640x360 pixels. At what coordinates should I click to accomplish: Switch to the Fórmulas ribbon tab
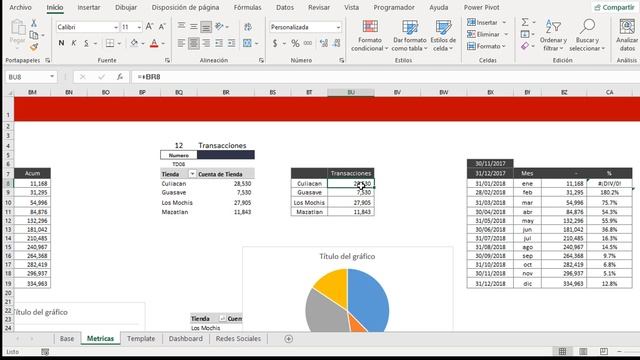coord(247,7)
